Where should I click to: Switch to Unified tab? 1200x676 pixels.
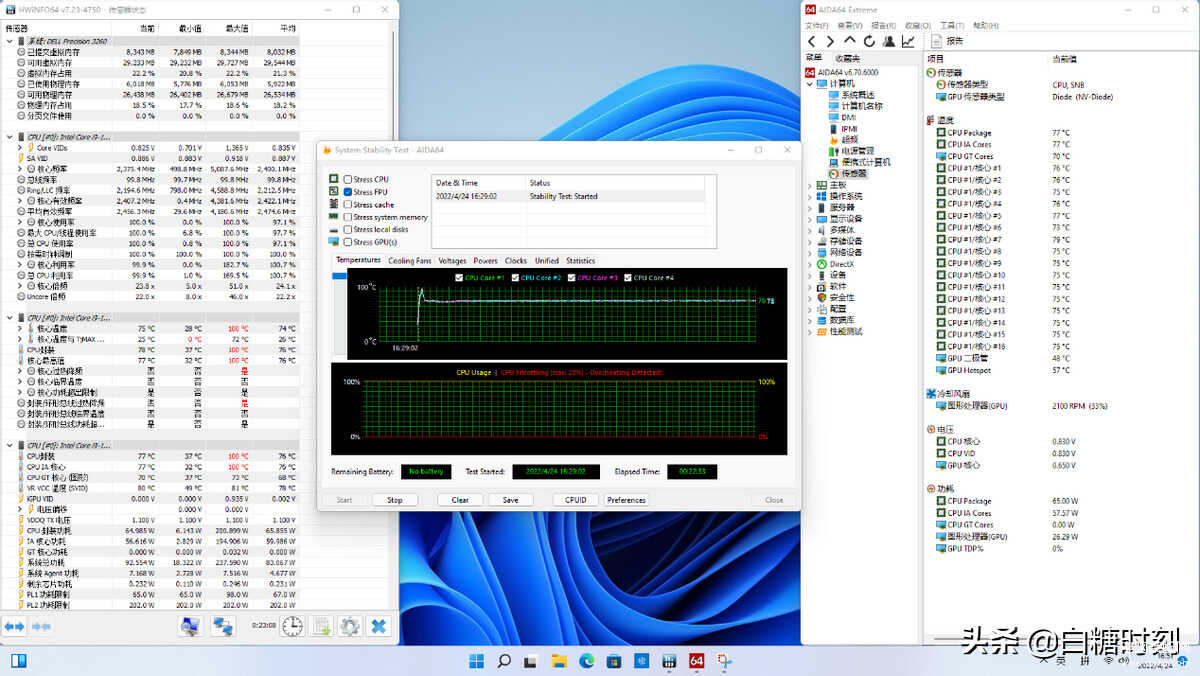547,261
